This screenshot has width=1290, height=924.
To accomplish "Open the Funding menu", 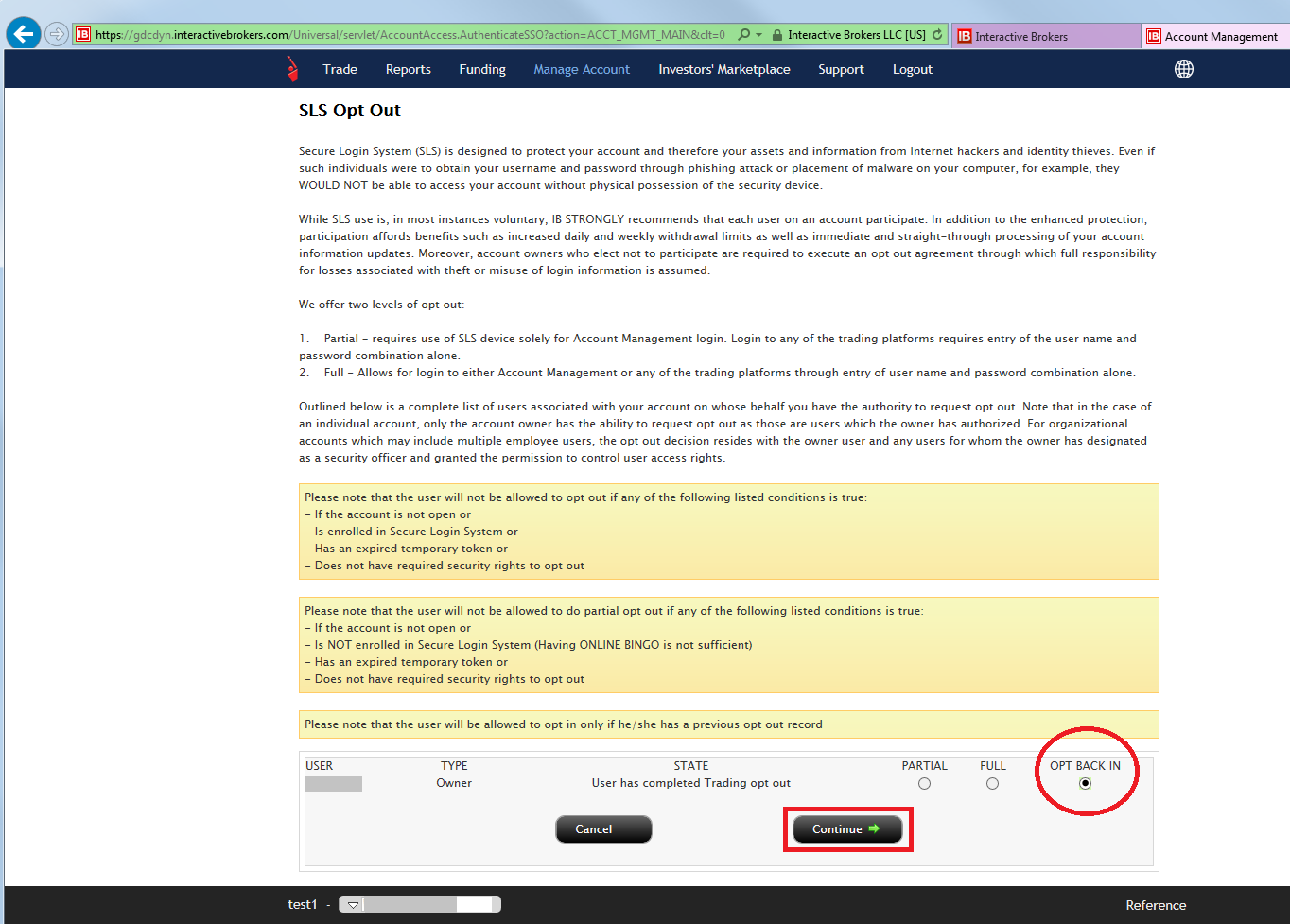I will [x=482, y=69].
